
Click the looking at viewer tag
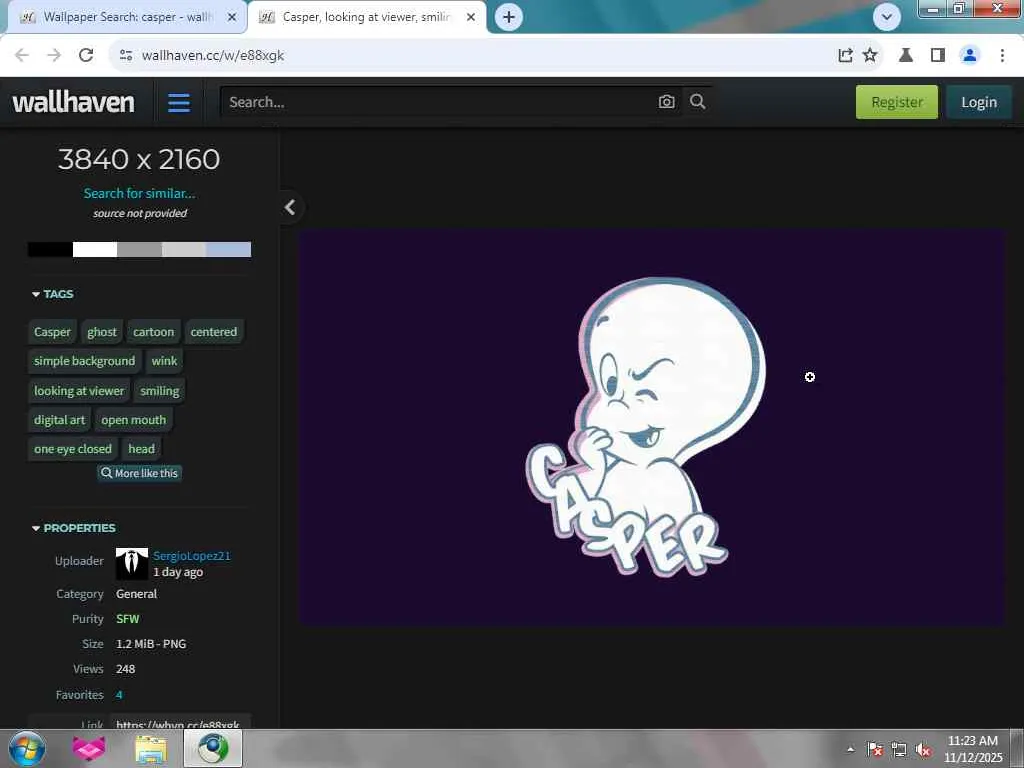point(79,391)
